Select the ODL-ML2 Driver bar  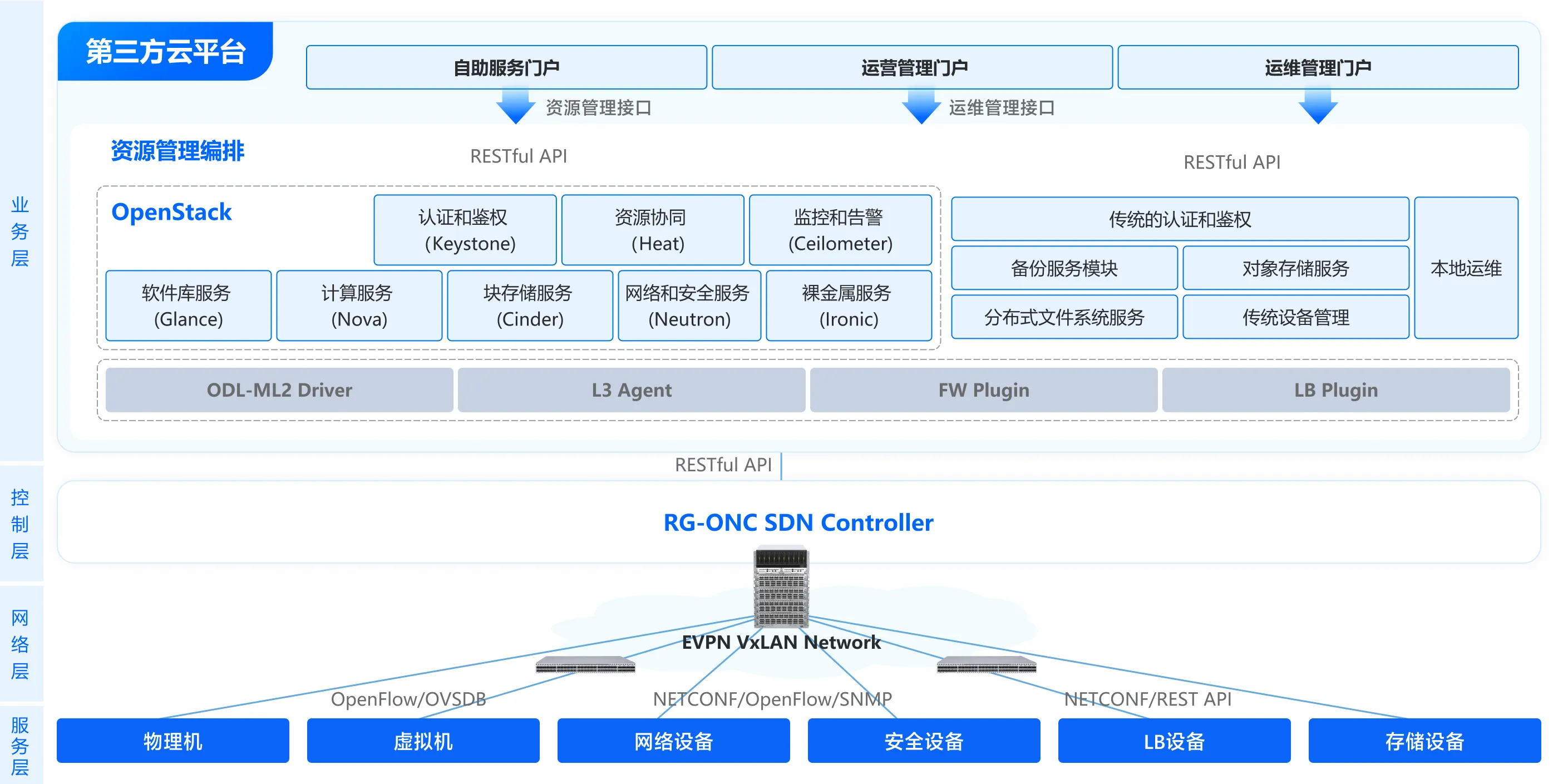pyautogui.click(x=279, y=390)
